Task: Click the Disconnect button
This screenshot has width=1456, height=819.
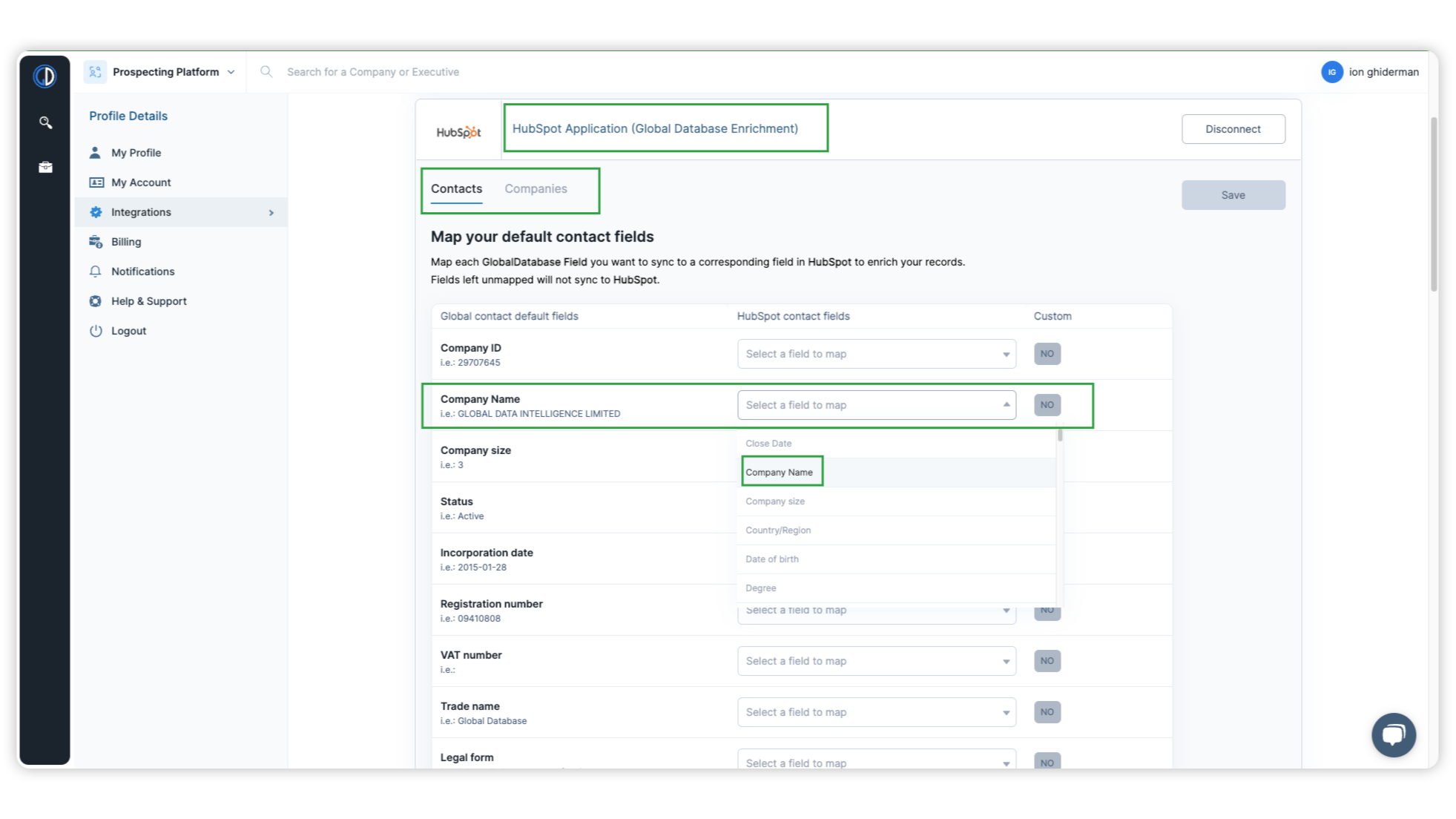Action: [1233, 129]
